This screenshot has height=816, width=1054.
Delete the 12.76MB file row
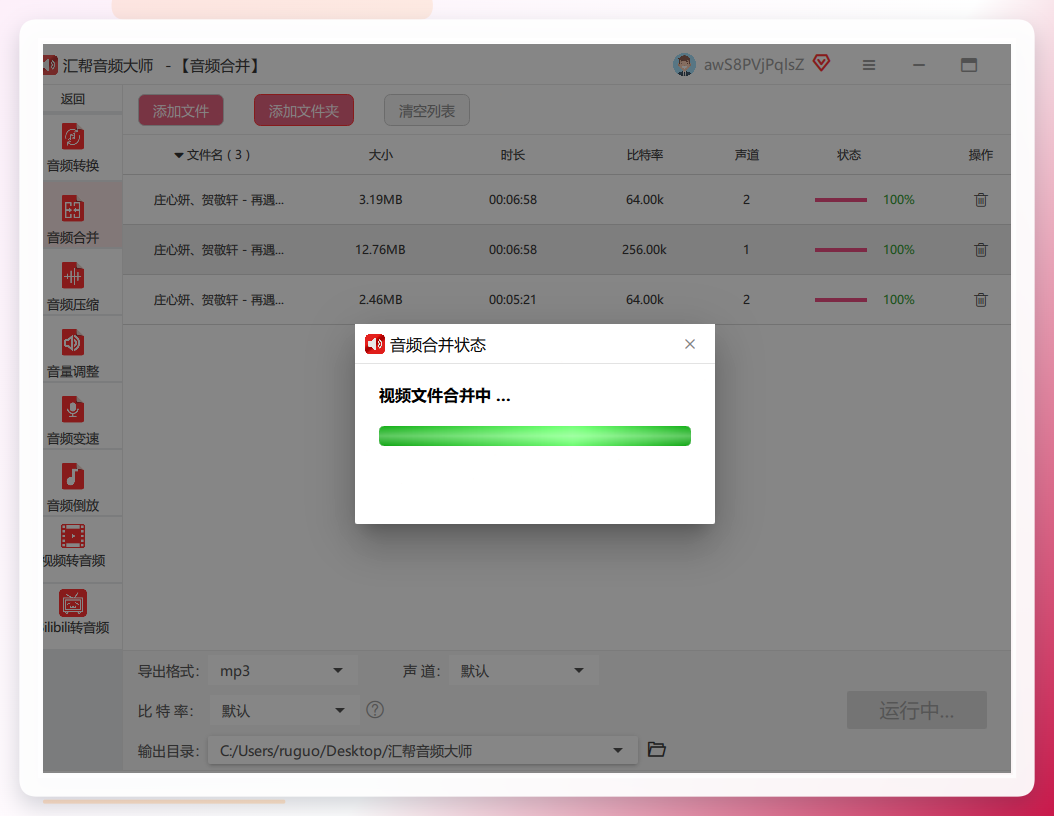click(x=981, y=249)
